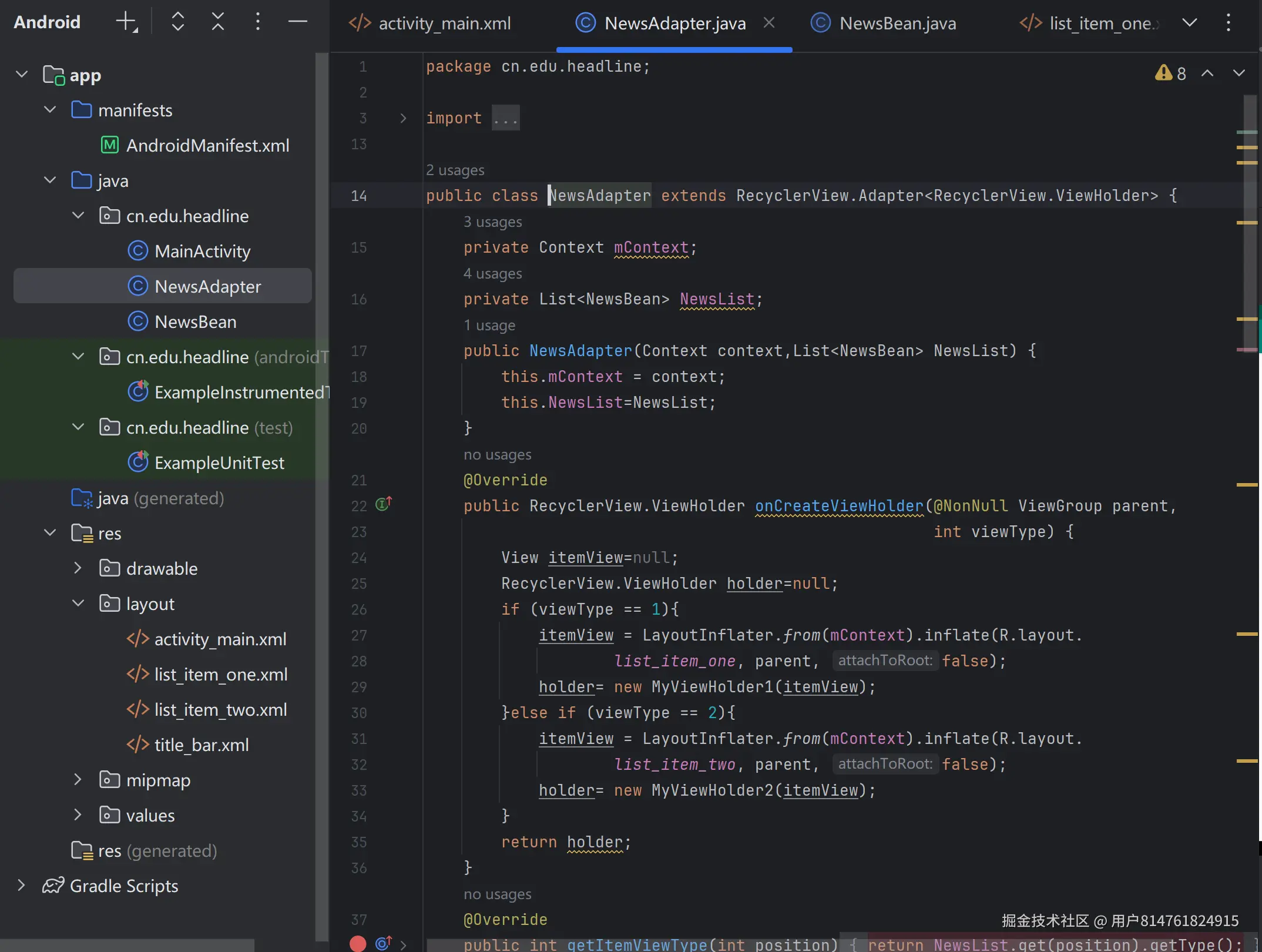Screen dimensions: 1262x952
Task: Expand the Gradle Scripts node
Action: pyautogui.click(x=21, y=886)
